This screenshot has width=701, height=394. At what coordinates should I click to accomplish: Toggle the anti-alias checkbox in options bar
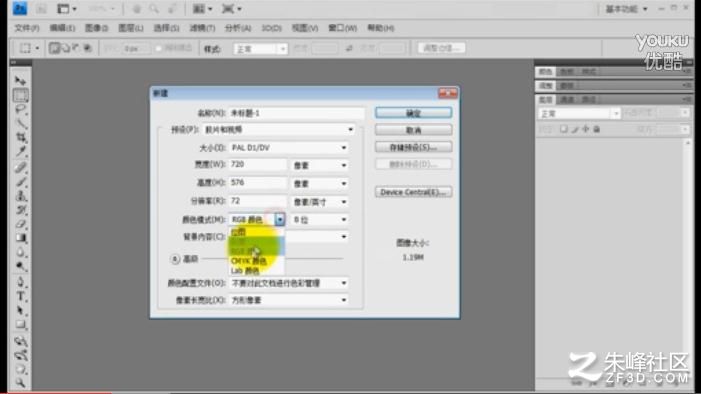tap(158, 48)
